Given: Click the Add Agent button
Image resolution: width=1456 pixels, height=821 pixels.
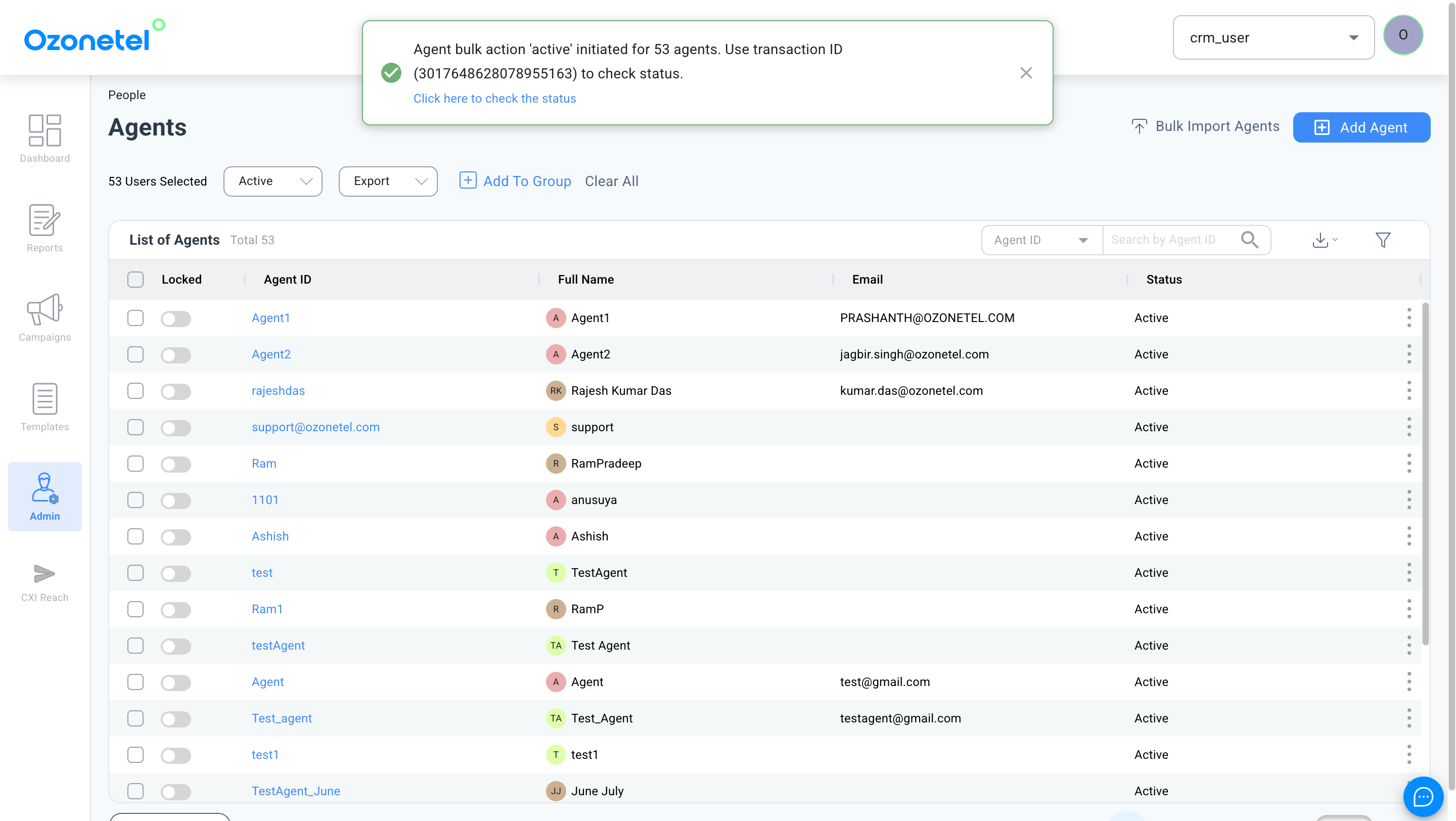Looking at the screenshot, I should pos(1361,128).
